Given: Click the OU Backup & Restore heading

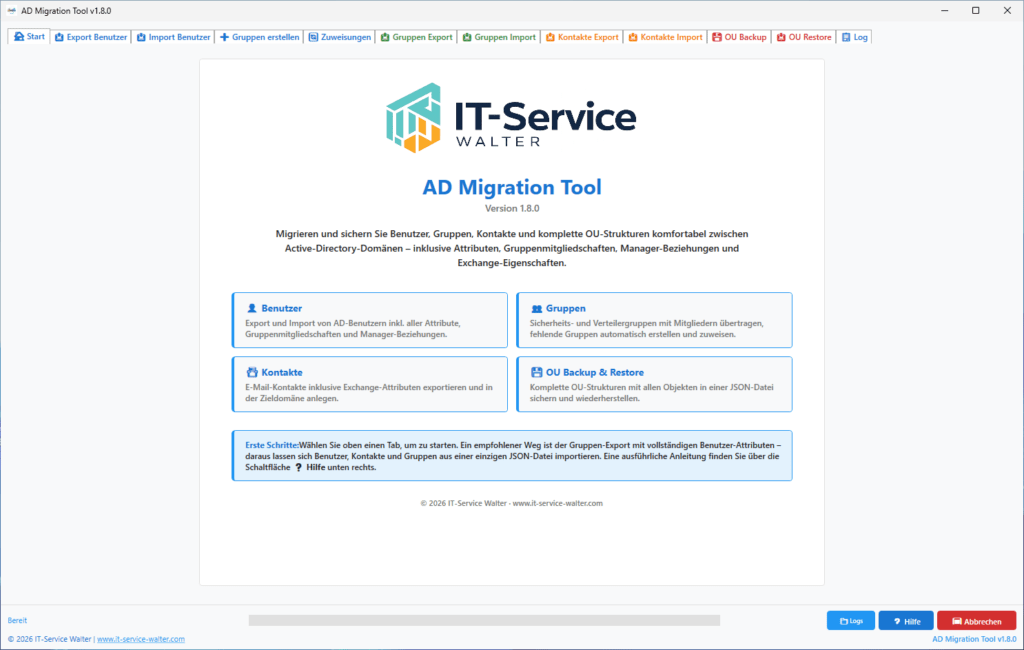Looking at the screenshot, I should click(595, 372).
